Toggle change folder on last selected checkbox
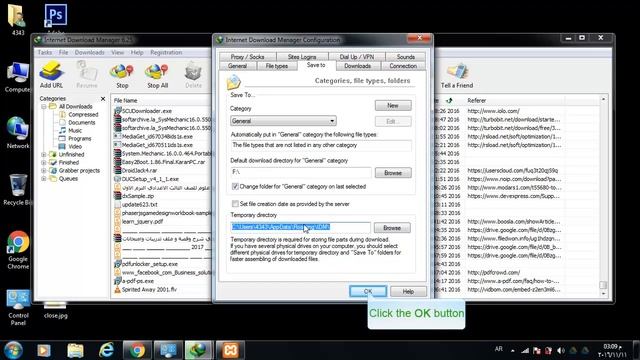The width and height of the screenshot is (640, 360). [235, 187]
